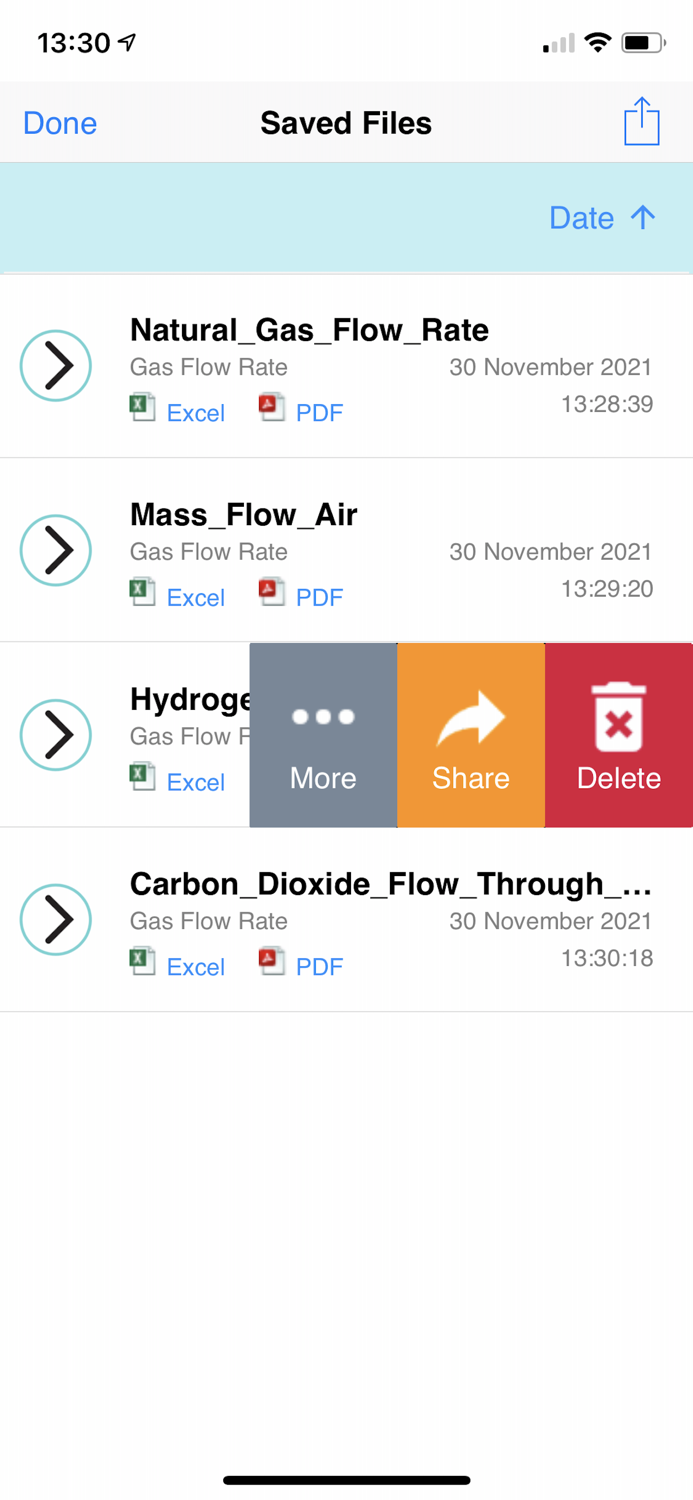Viewport: 693px width, 1500px height.
Task: Click the Excel icon for Hydrogen file
Action: click(x=142, y=777)
